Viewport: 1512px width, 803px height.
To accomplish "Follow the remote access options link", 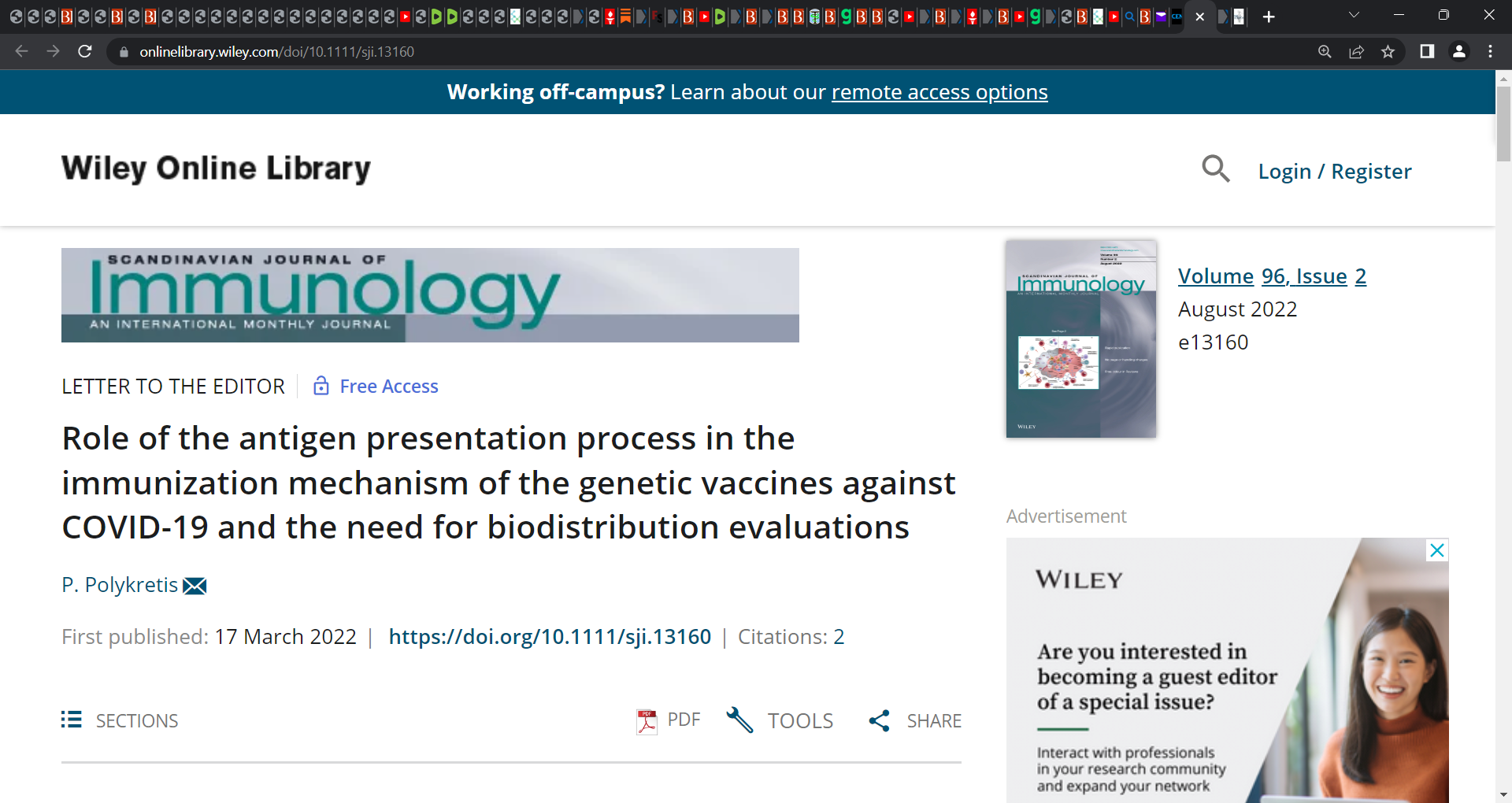I will coord(939,92).
